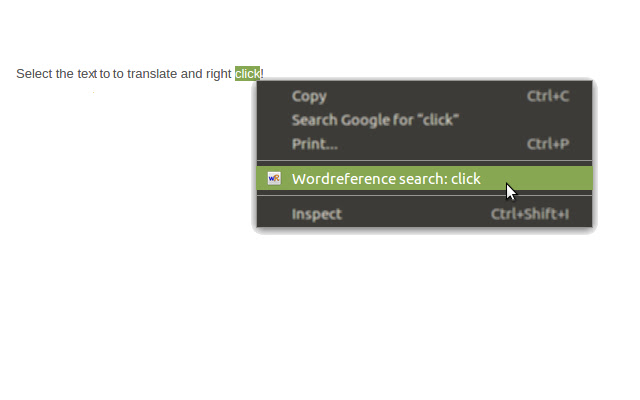Open Print... from the context menu

[424, 144]
